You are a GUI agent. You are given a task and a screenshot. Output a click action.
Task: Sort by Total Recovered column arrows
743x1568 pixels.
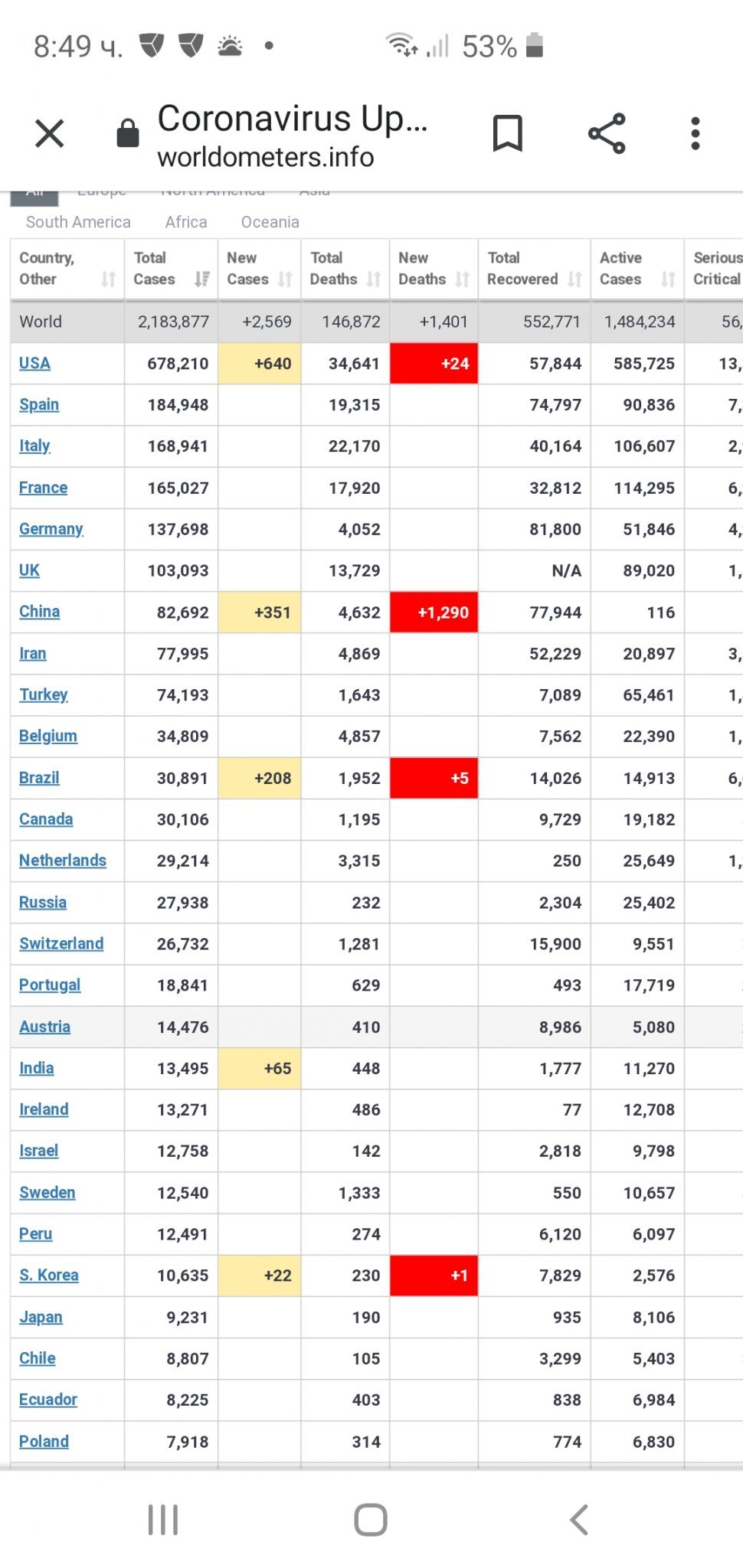(574, 279)
